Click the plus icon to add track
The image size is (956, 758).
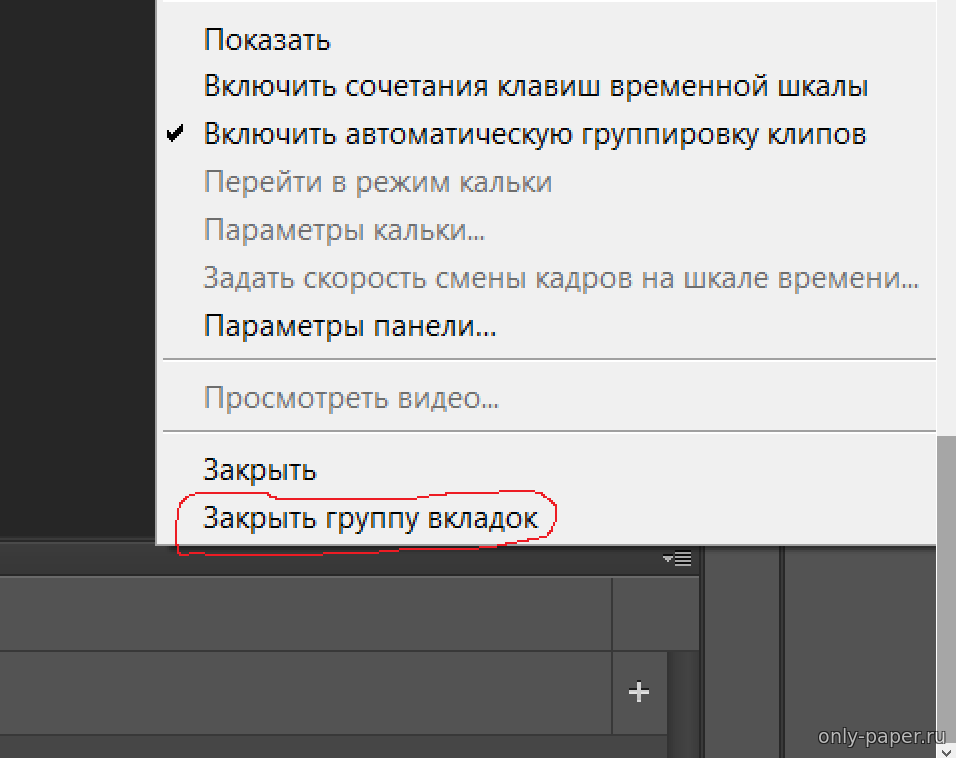click(x=638, y=692)
